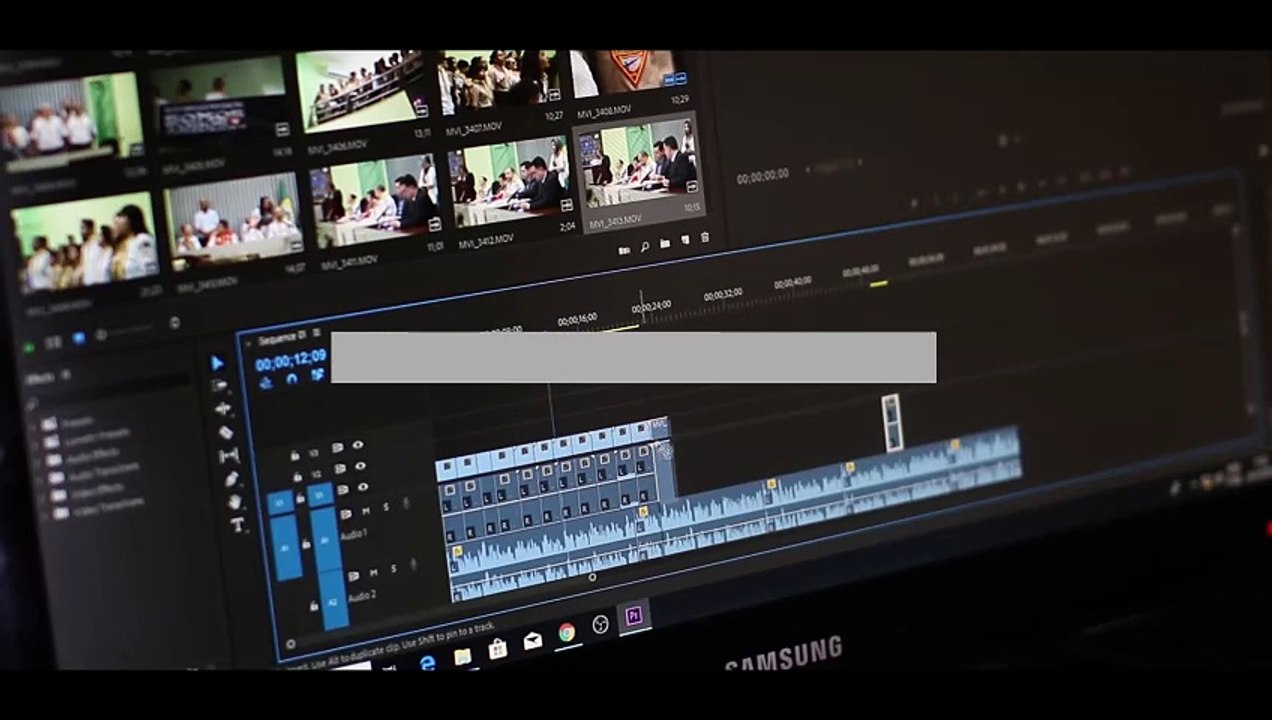The image size is (1272, 720).
Task: Click the small clip on upper video track
Action: (x=892, y=422)
